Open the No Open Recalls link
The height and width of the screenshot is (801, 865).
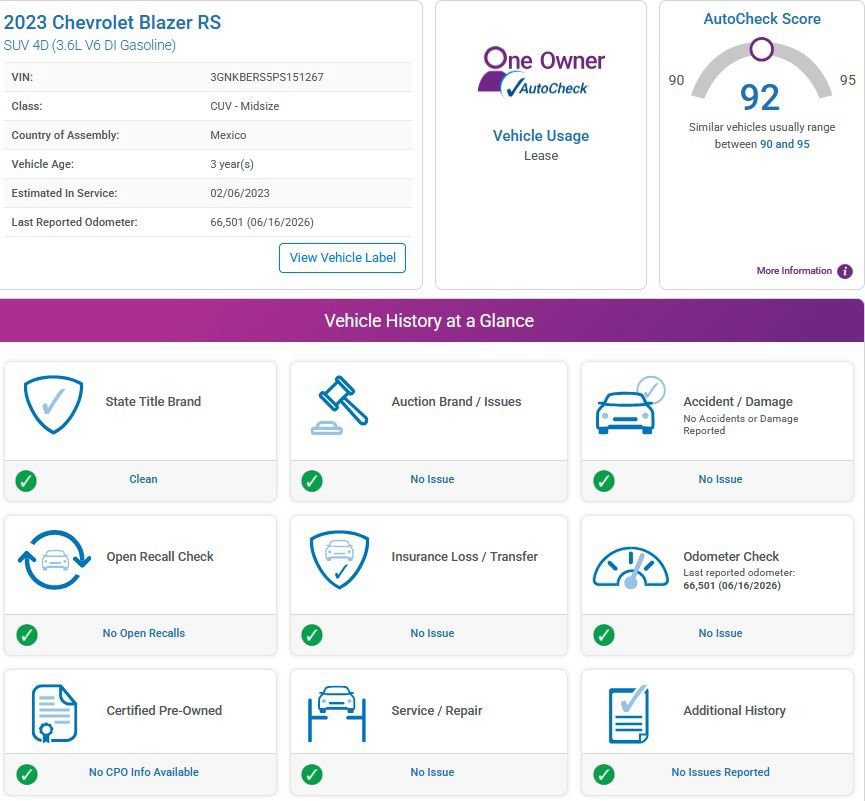coord(143,633)
